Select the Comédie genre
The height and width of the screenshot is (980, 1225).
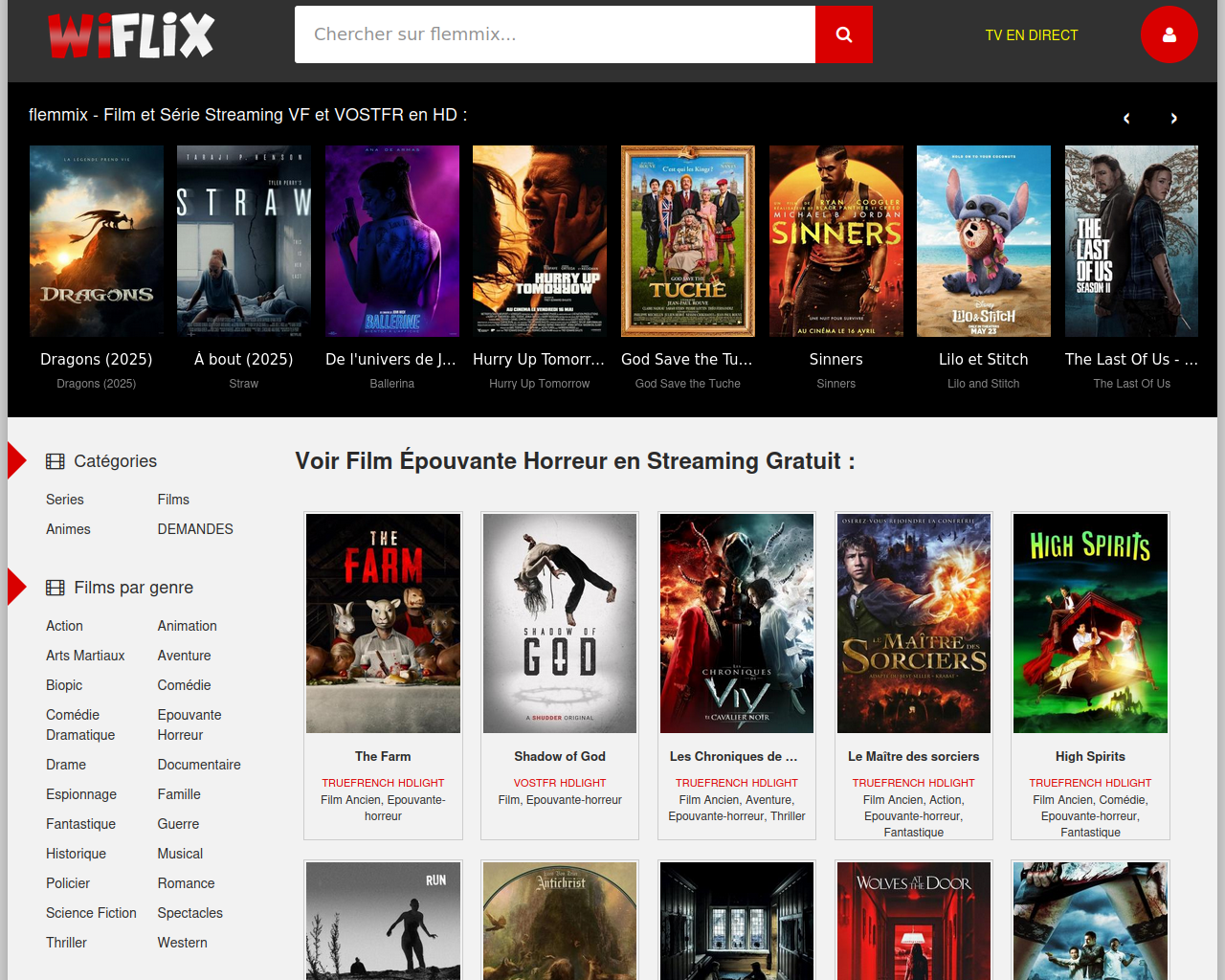185,685
